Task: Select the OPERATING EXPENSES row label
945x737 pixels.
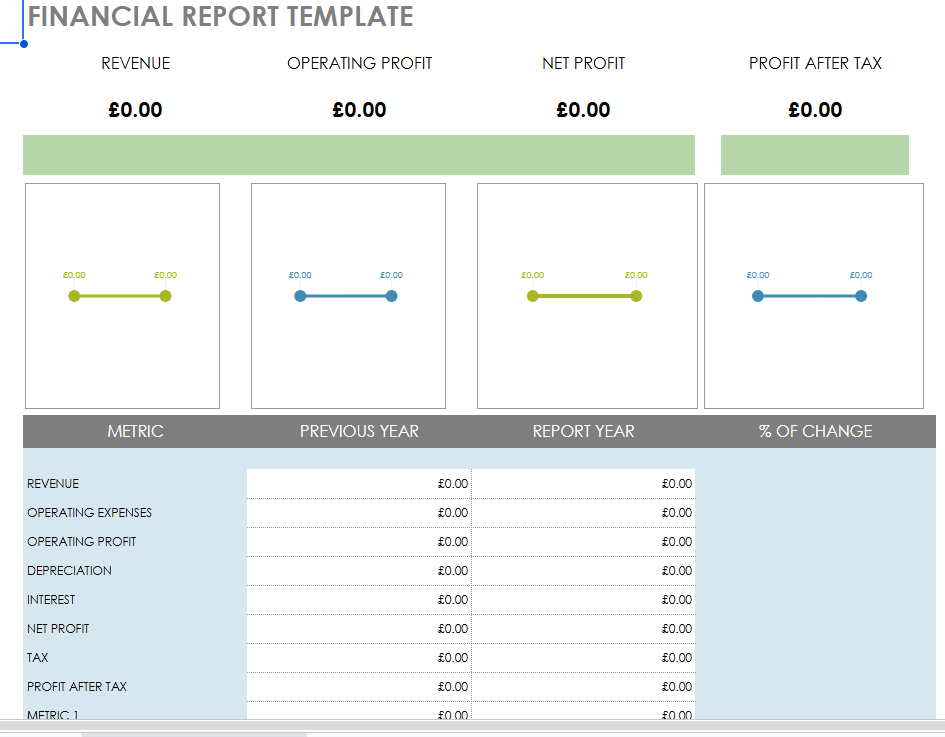Action: click(89, 513)
